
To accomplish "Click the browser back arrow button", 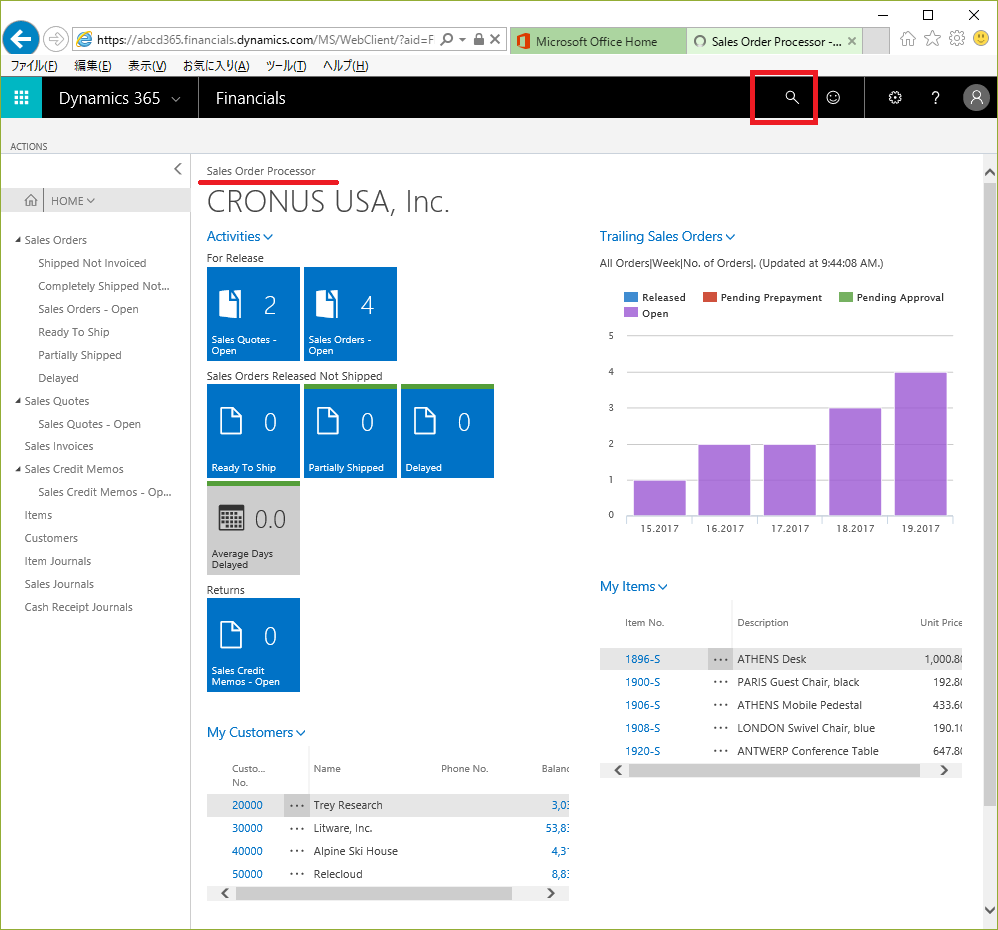I will (21, 39).
